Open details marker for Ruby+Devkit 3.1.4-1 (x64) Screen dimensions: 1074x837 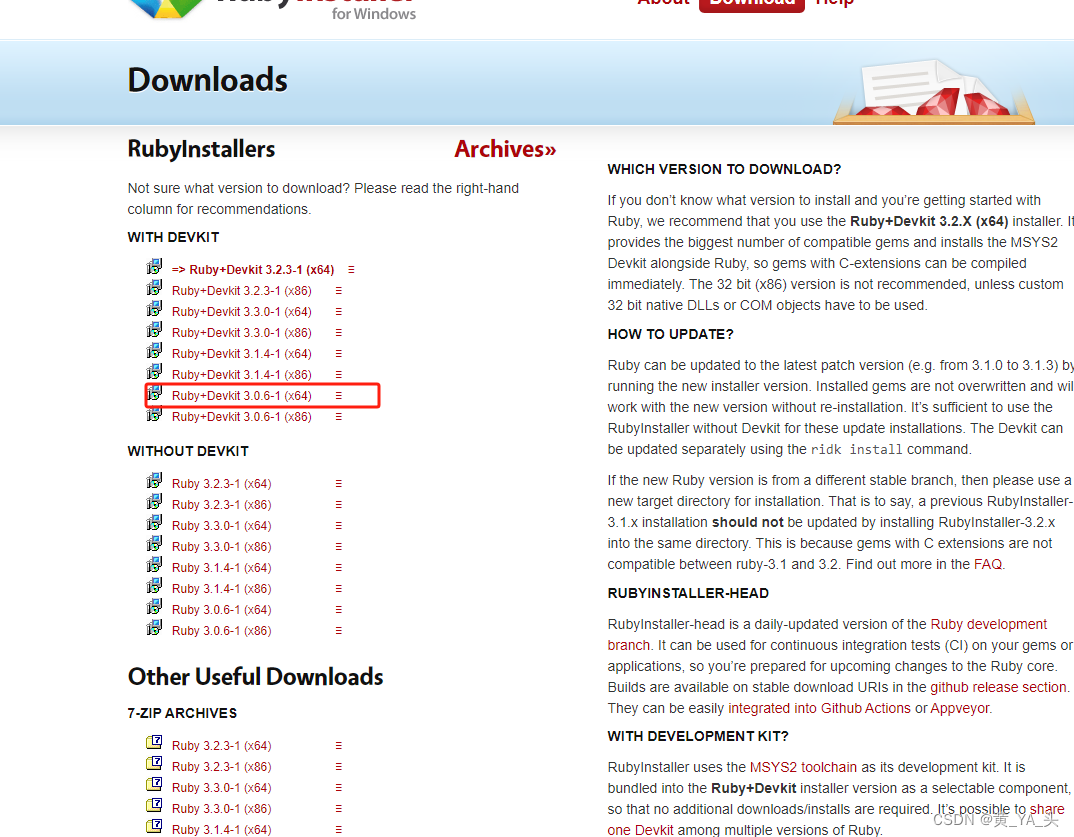coord(338,354)
